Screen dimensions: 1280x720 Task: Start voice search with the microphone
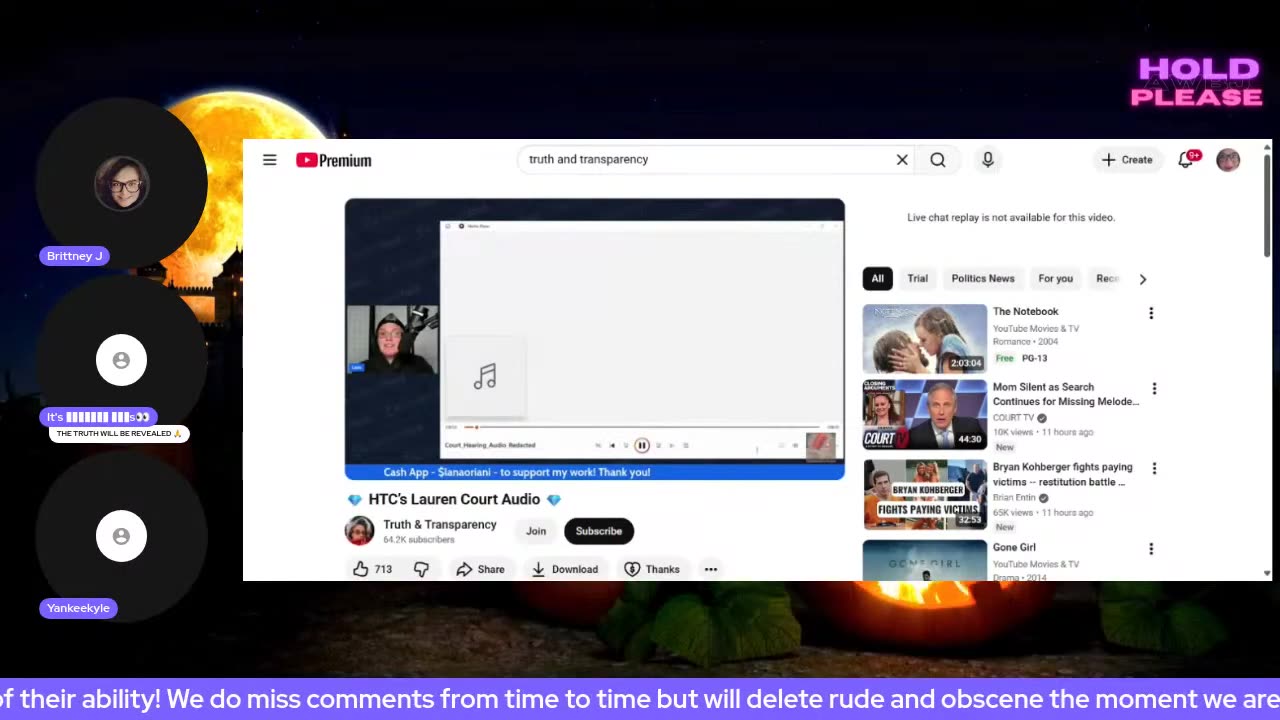click(x=988, y=160)
